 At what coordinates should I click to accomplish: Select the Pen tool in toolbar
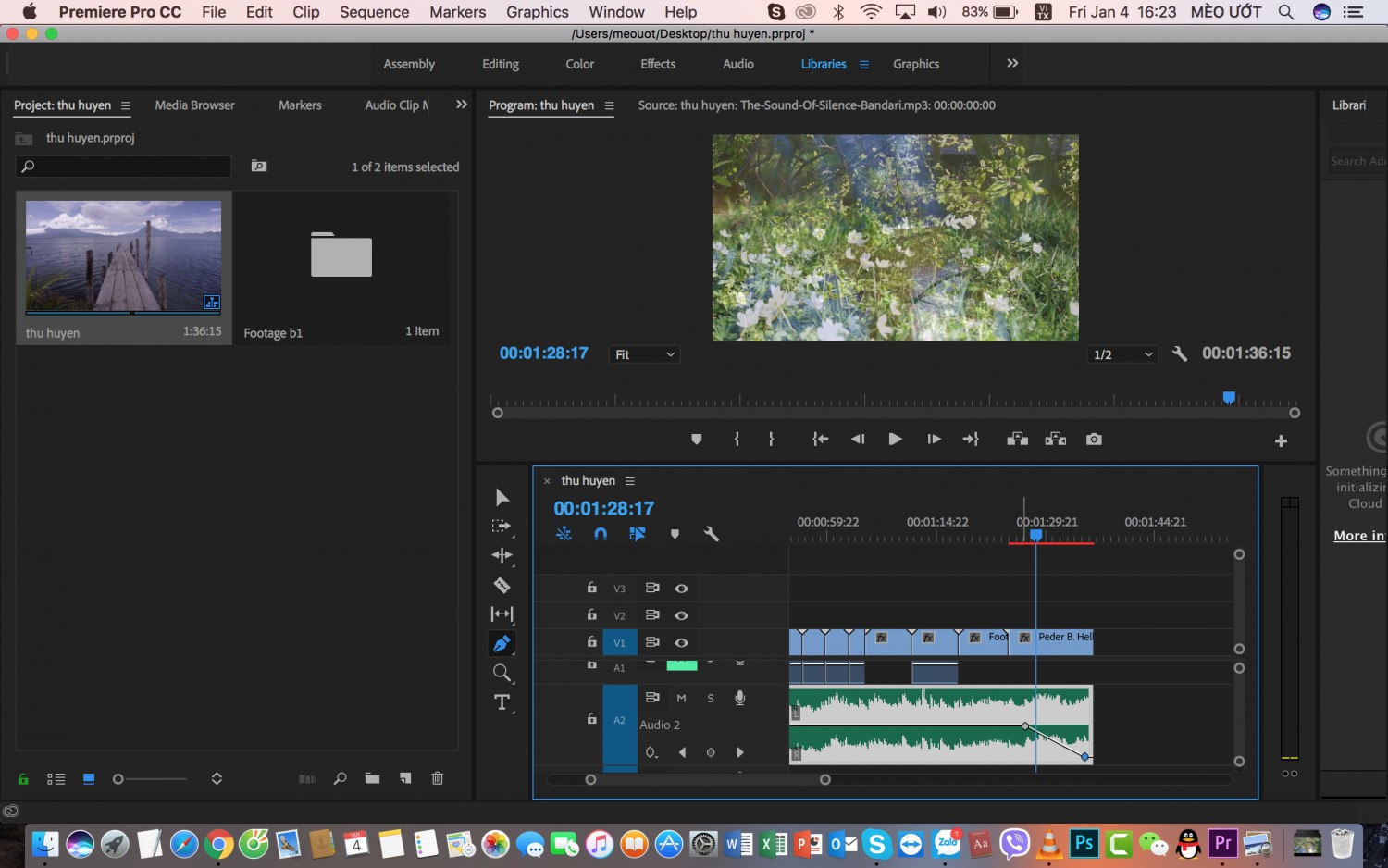pyautogui.click(x=502, y=643)
